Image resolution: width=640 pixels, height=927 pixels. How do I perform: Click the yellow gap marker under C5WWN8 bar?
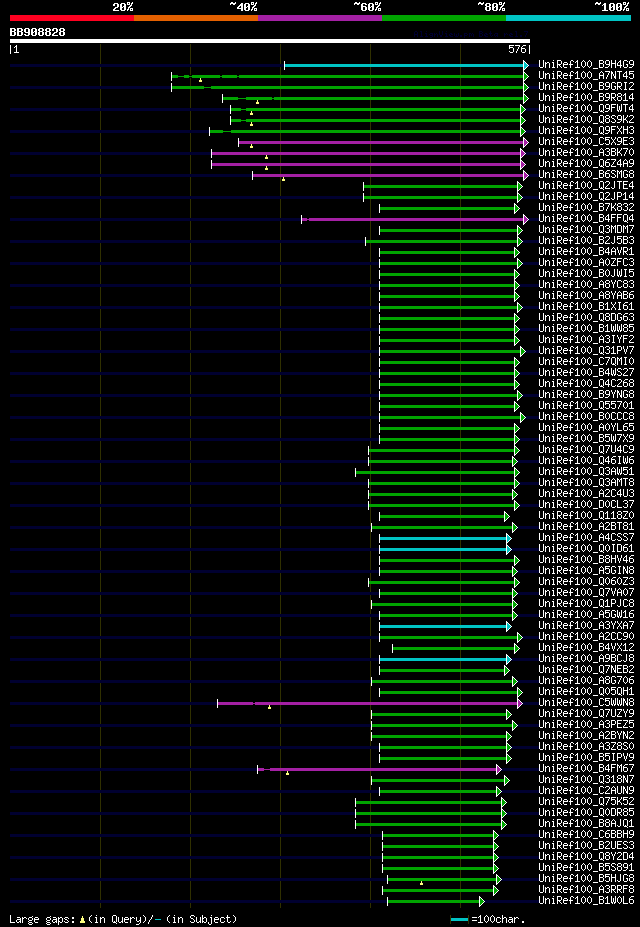coord(269,706)
